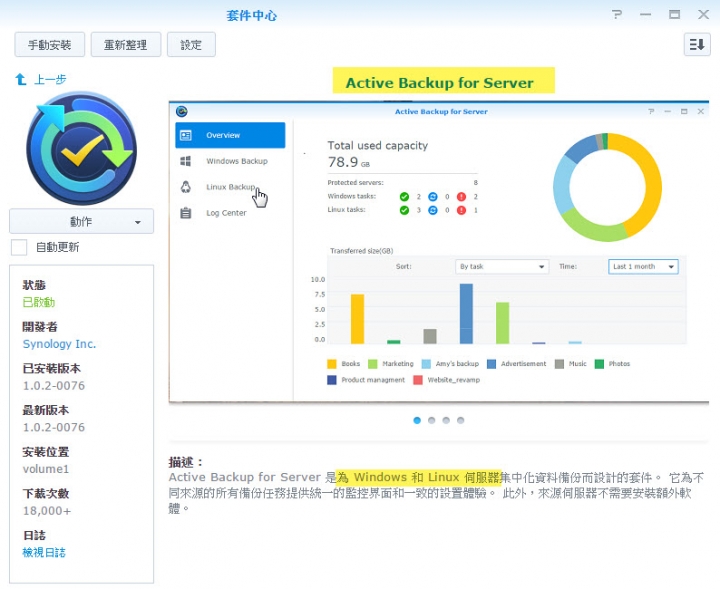This screenshot has width=720, height=589.
Task: Click help icon in preview window title bar
Action: 651,111
